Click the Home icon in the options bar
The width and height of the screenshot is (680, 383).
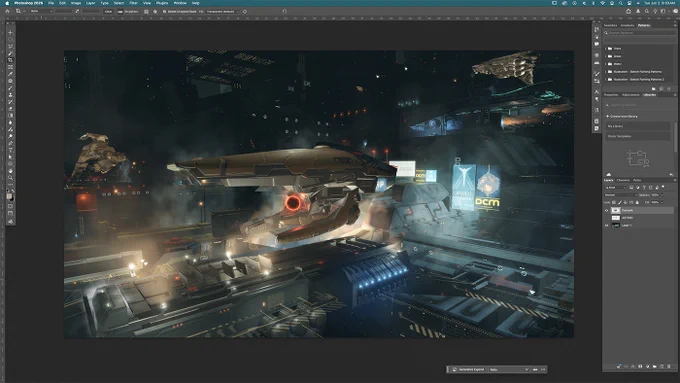tap(7, 11)
